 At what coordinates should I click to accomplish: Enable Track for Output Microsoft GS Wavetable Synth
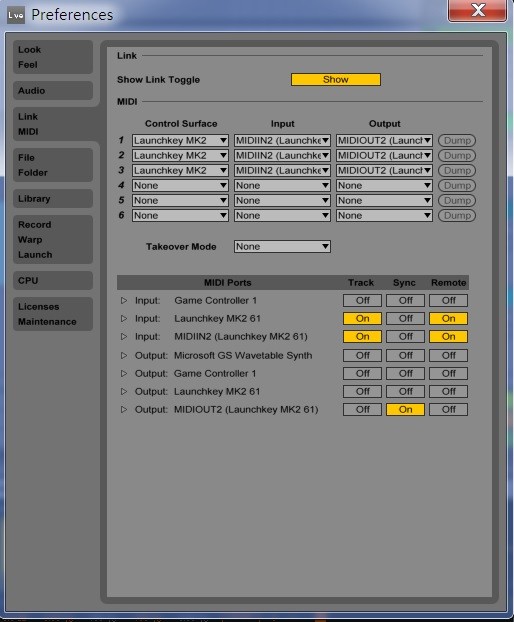(362, 355)
